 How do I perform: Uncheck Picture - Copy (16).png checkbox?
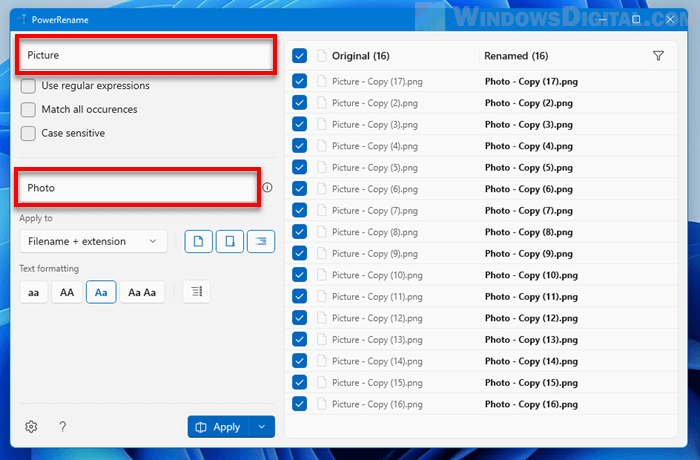pos(300,404)
